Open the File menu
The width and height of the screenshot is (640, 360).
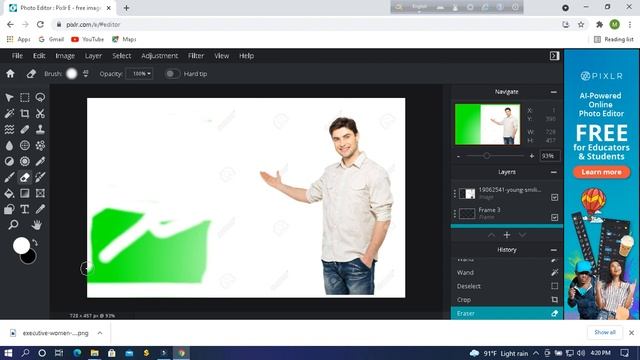point(17,56)
